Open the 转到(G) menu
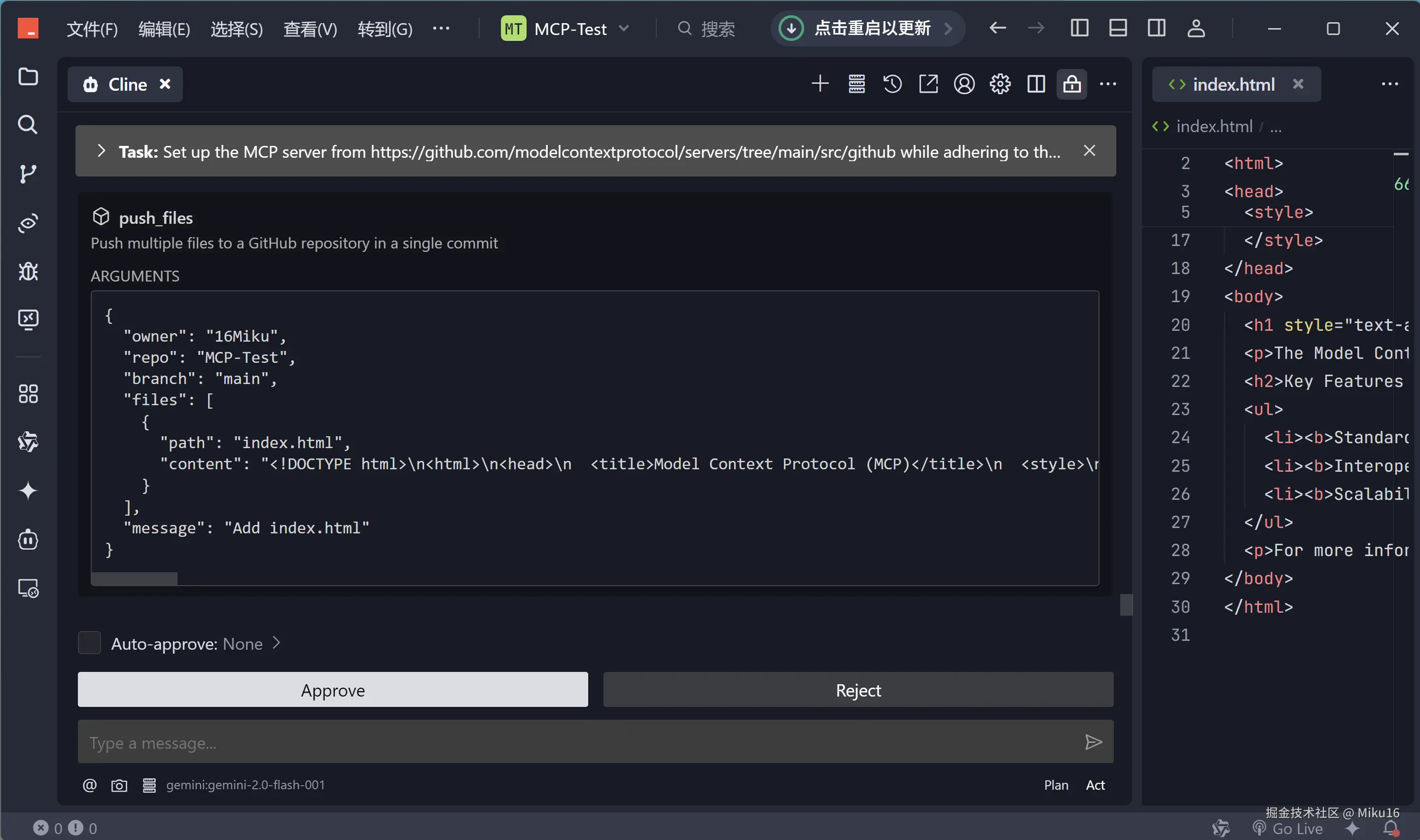Screen dimensions: 1420x840 point(385,28)
